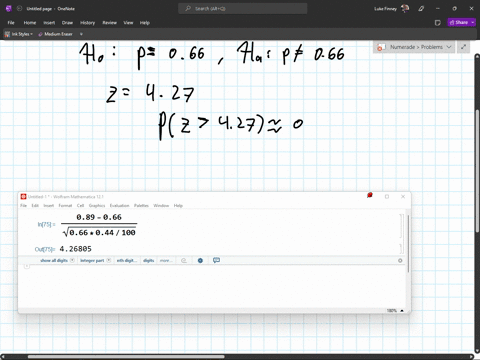Screen dimensions: 480x360
Task: Click the In[75] input cell label
Action: click(x=46, y=225)
